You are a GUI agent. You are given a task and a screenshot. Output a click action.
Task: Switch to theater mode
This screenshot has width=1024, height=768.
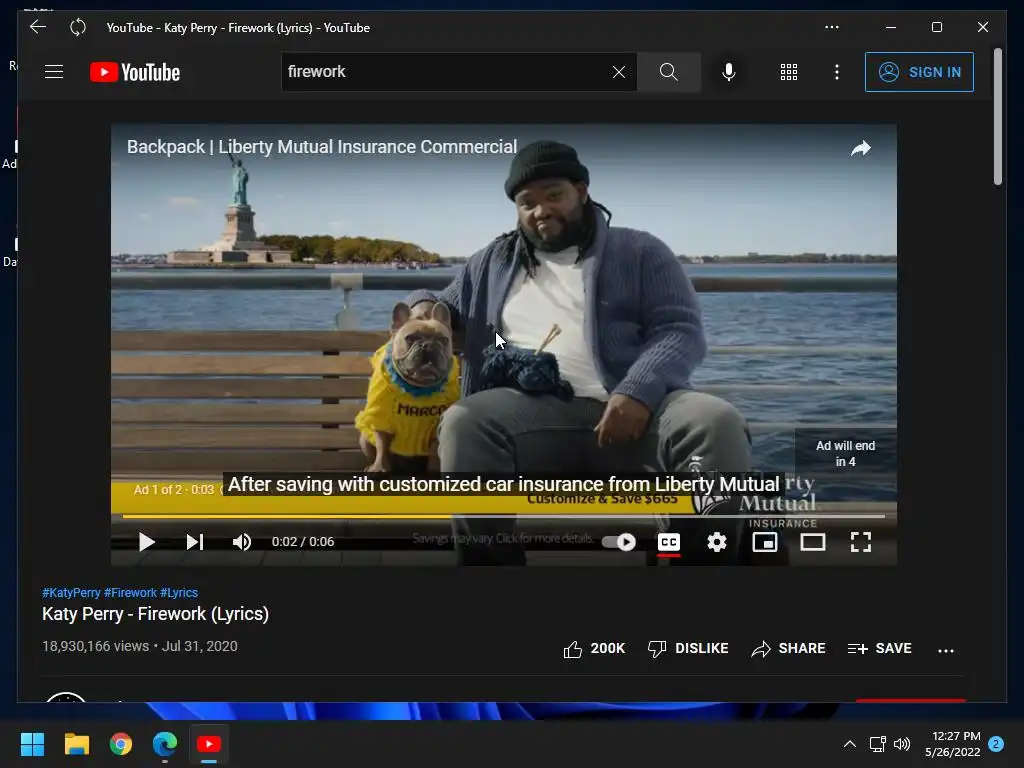pos(813,542)
